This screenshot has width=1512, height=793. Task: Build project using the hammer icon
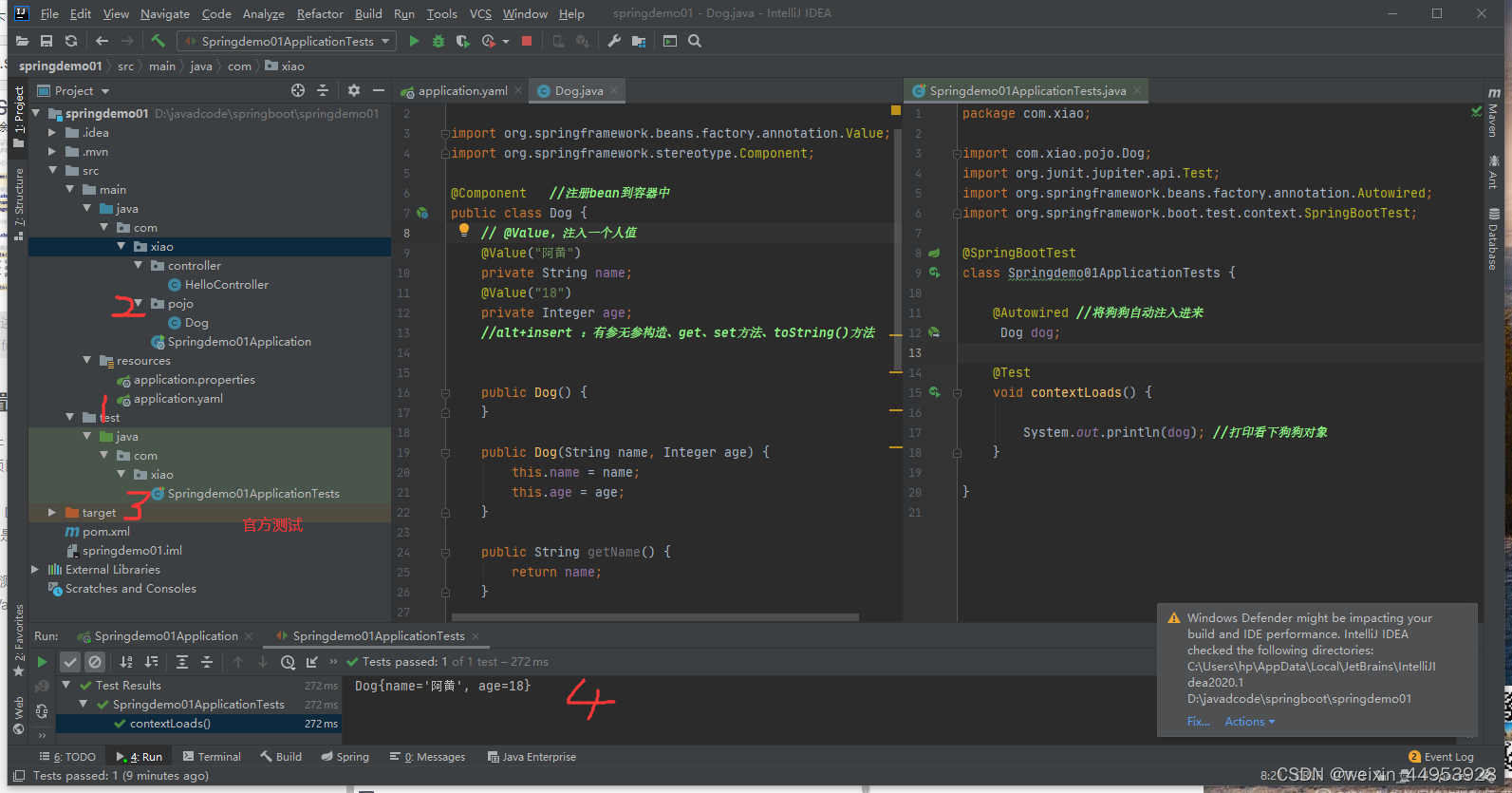(x=159, y=42)
